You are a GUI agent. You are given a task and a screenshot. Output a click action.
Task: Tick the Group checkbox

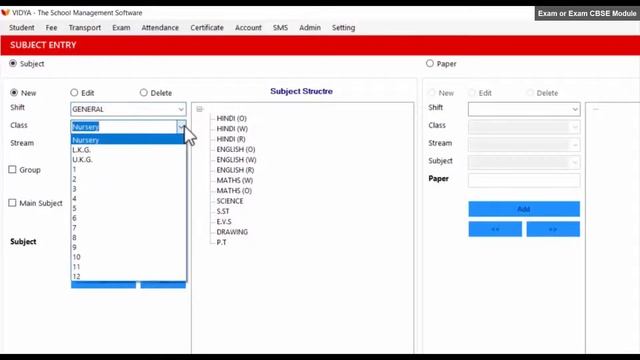pos(12,169)
